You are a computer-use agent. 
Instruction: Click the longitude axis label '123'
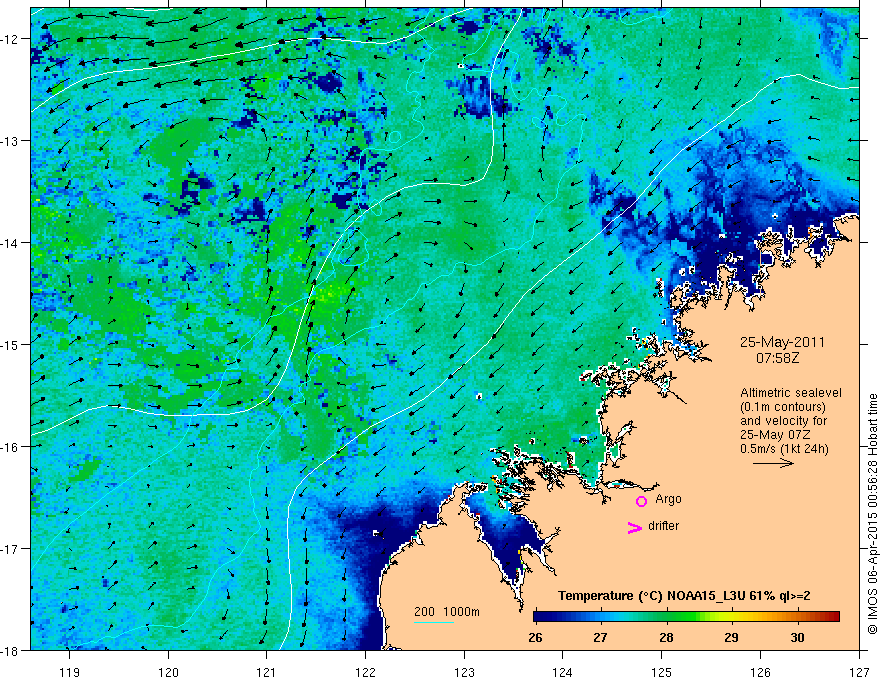[464, 672]
